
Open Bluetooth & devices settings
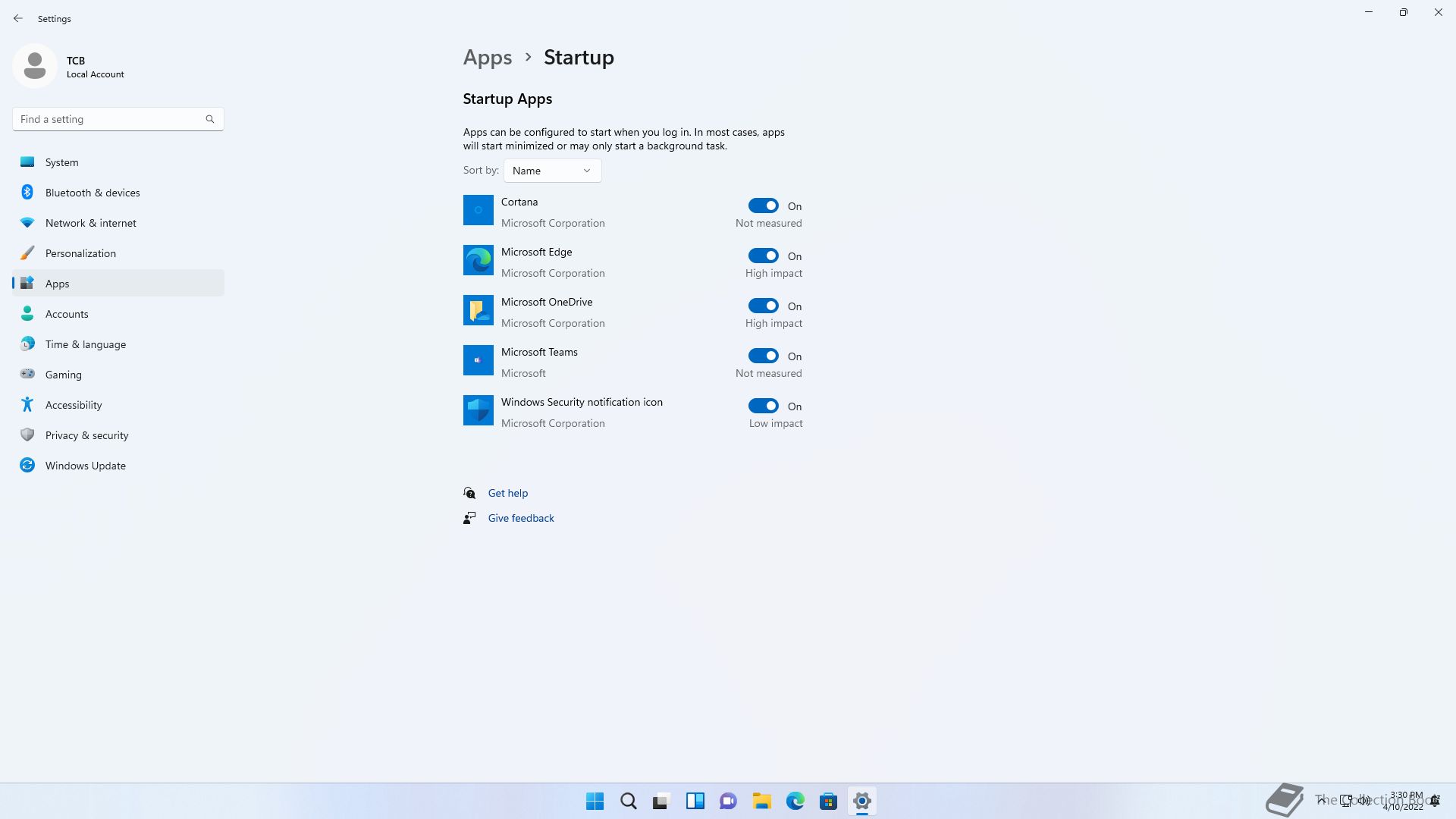pyautogui.click(x=118, y=193)
